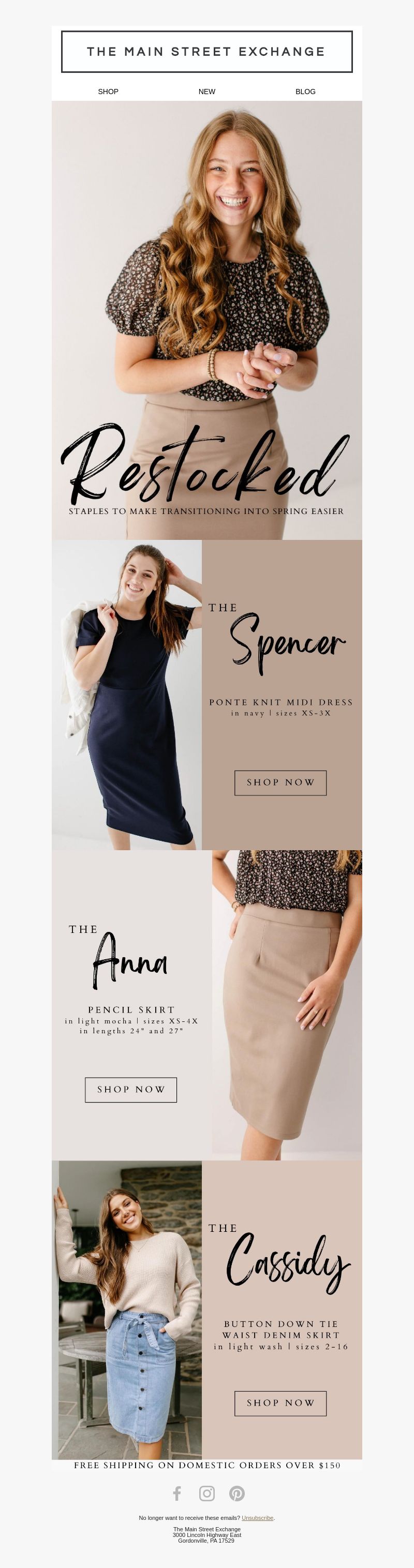Open the Facebook icon in footer

click(x=176, y=1493)
